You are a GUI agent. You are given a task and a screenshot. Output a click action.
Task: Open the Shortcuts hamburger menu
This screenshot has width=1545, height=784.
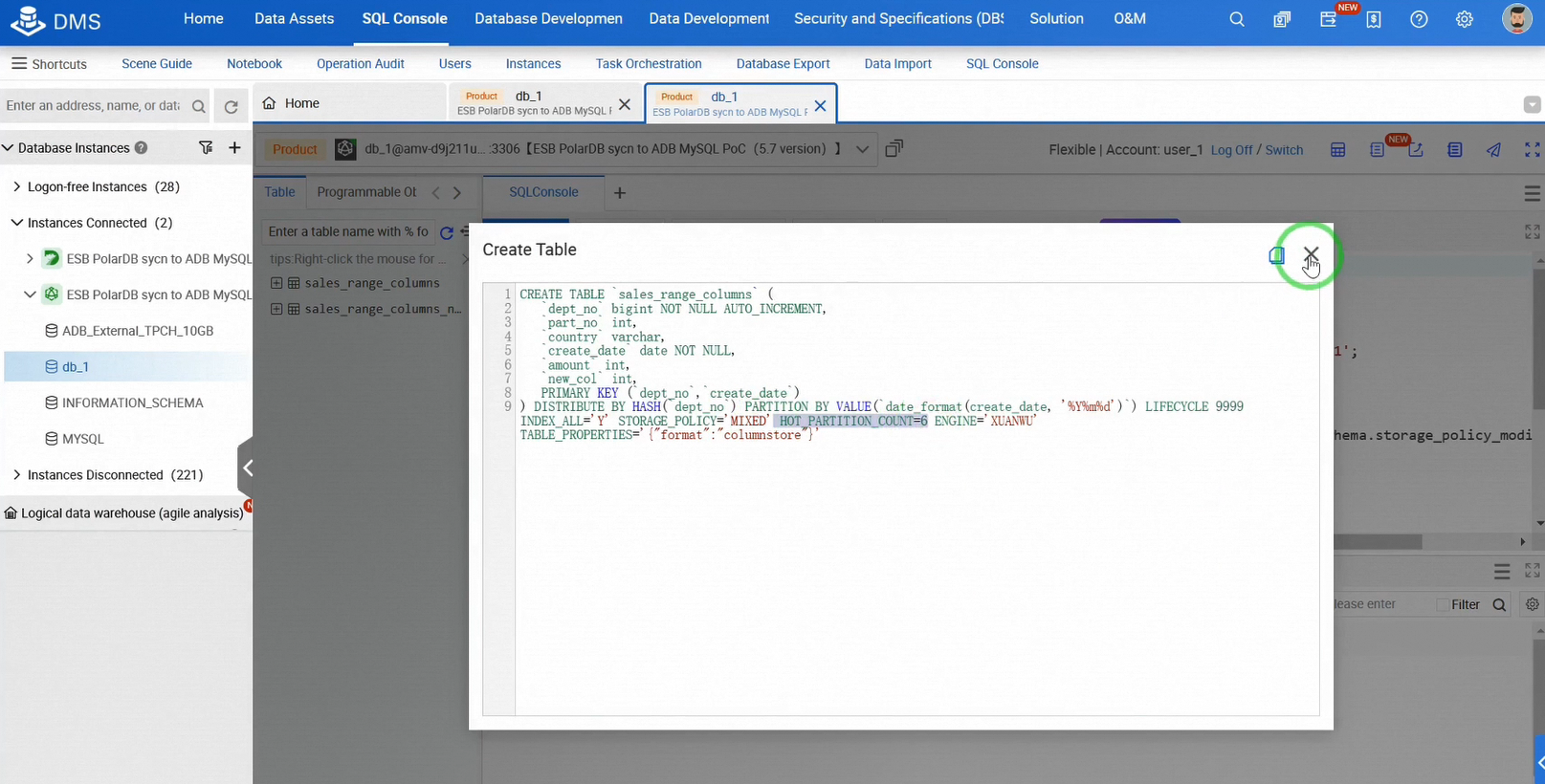coord(19,63)
